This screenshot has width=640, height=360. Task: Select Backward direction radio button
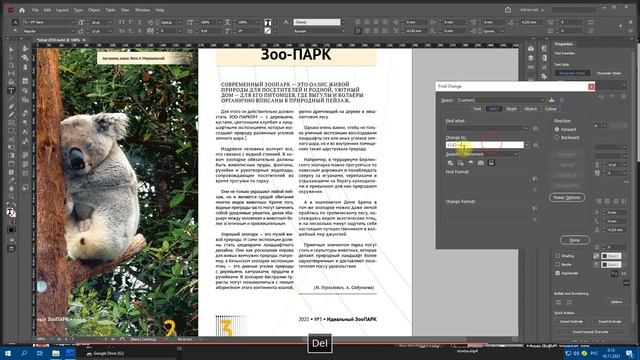557,138
